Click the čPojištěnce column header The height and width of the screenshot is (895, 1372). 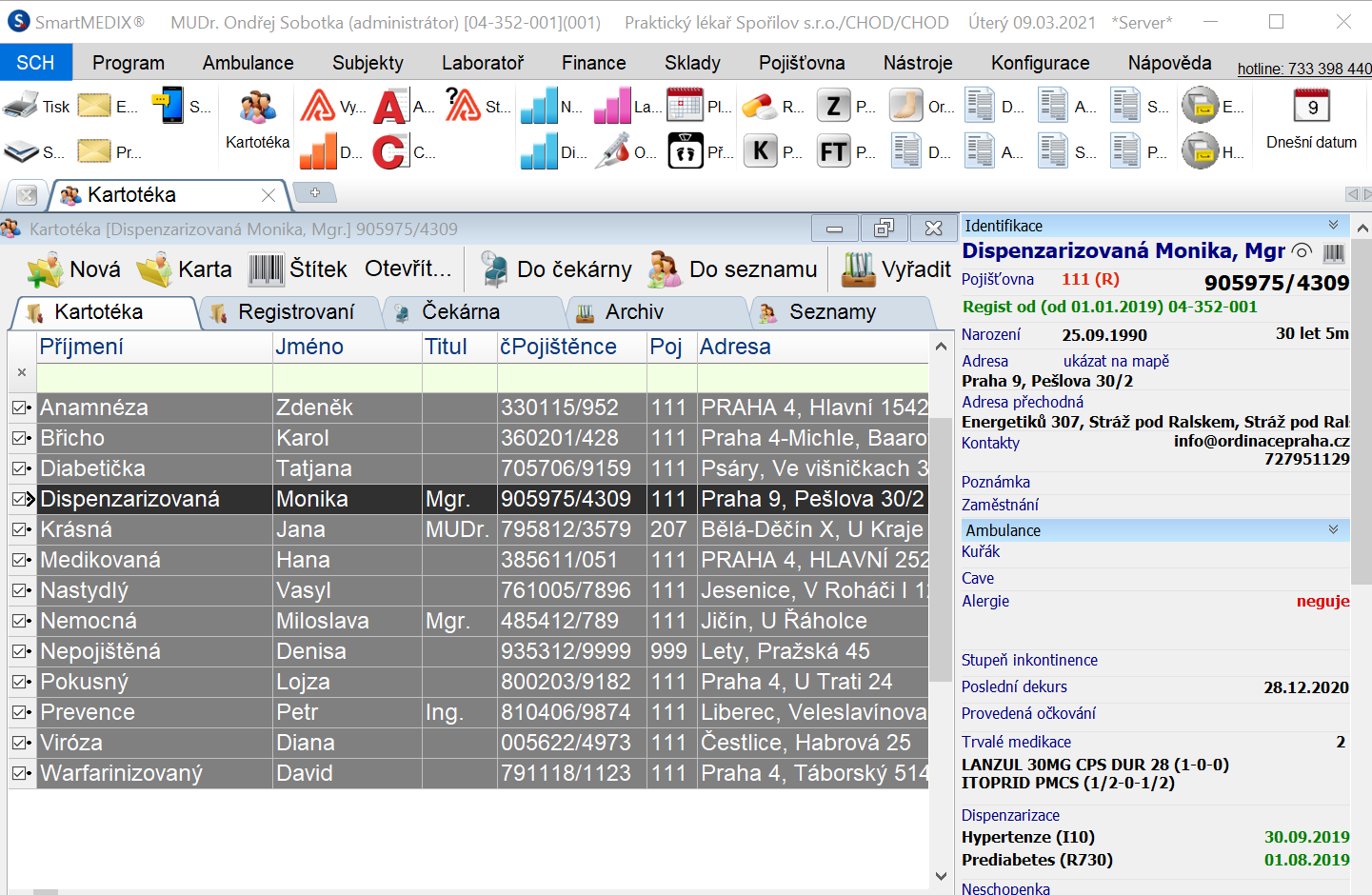(x=571, y=347)
